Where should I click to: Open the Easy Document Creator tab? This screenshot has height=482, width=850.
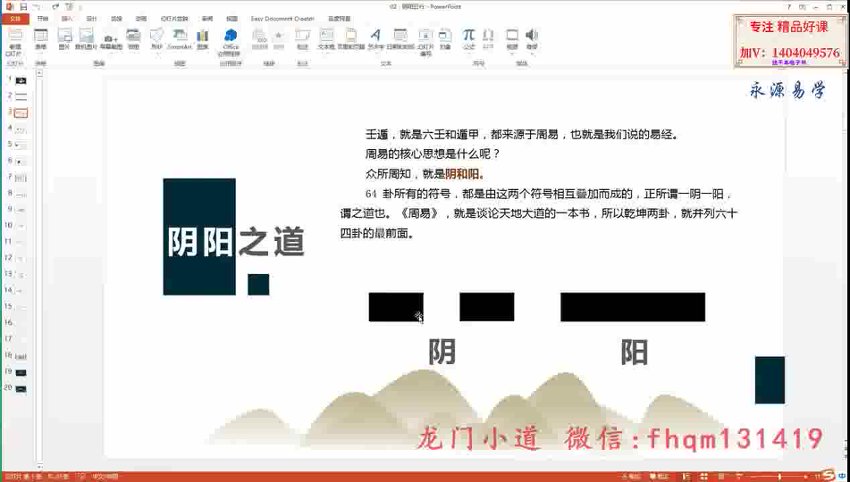(282, 19)
